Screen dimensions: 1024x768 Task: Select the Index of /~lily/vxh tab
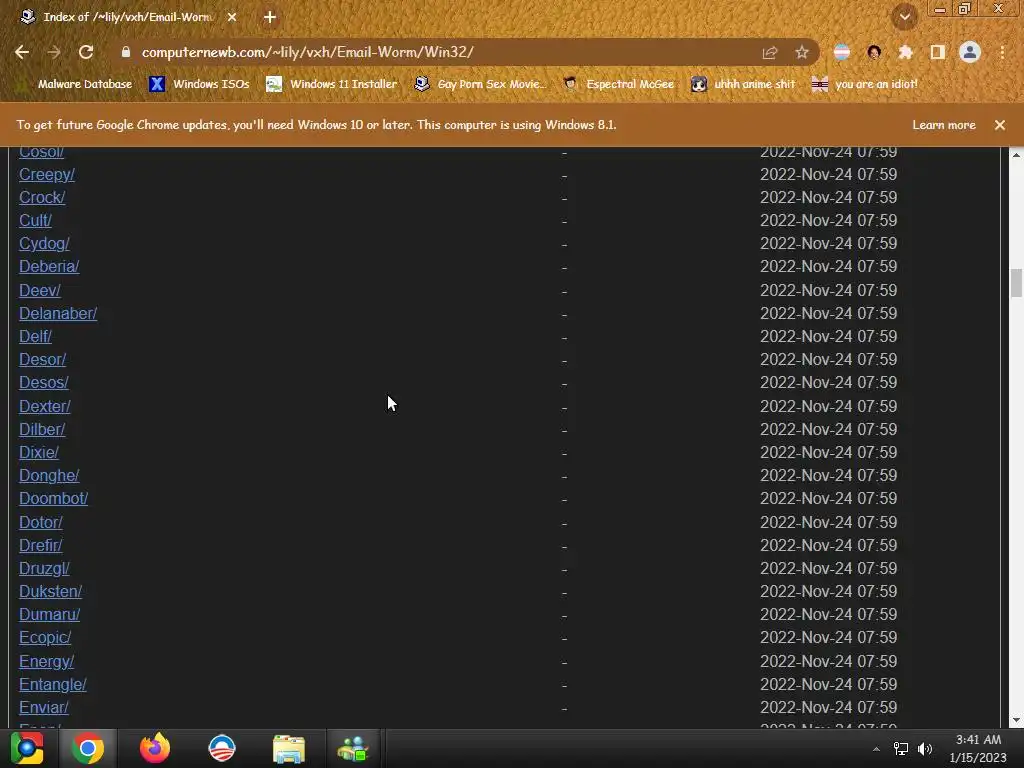pos(127,18)
